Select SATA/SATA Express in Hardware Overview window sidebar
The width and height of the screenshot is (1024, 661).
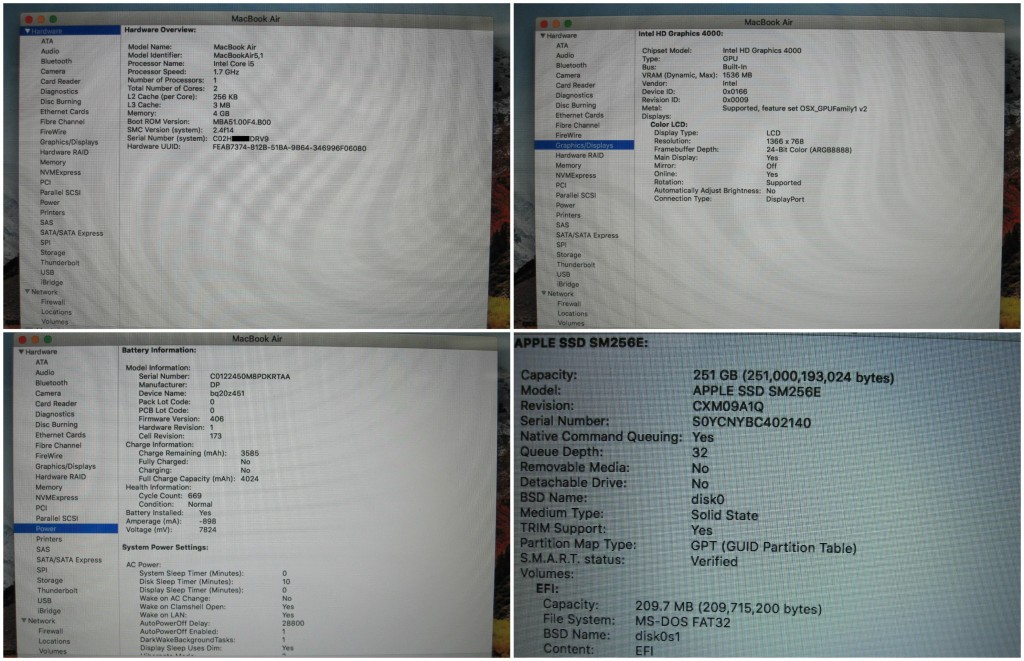coord(71,233)
